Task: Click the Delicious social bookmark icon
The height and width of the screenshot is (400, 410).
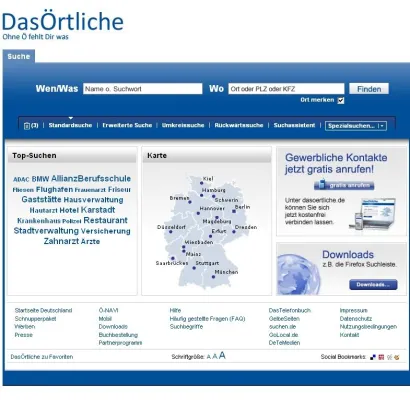Action: click(373, 357)
